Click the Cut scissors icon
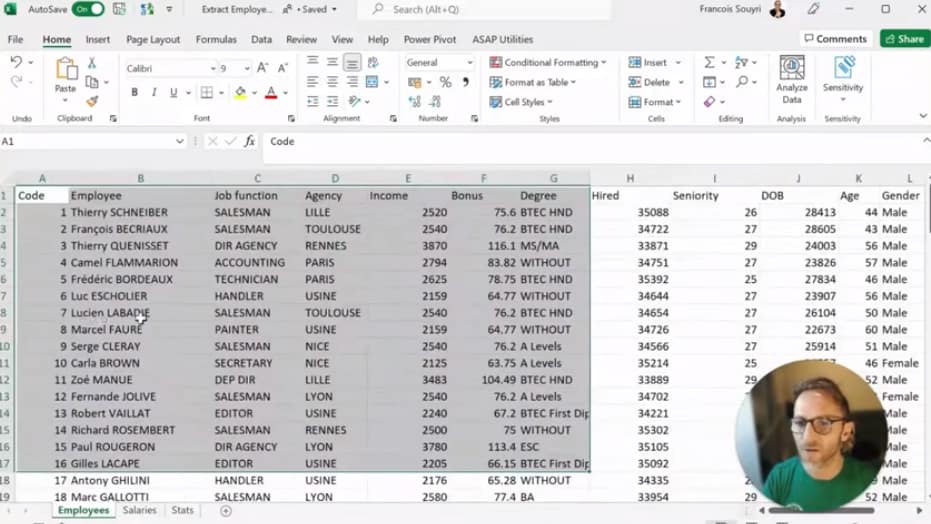Screen dimensions: 931x524 click(92, 63)
